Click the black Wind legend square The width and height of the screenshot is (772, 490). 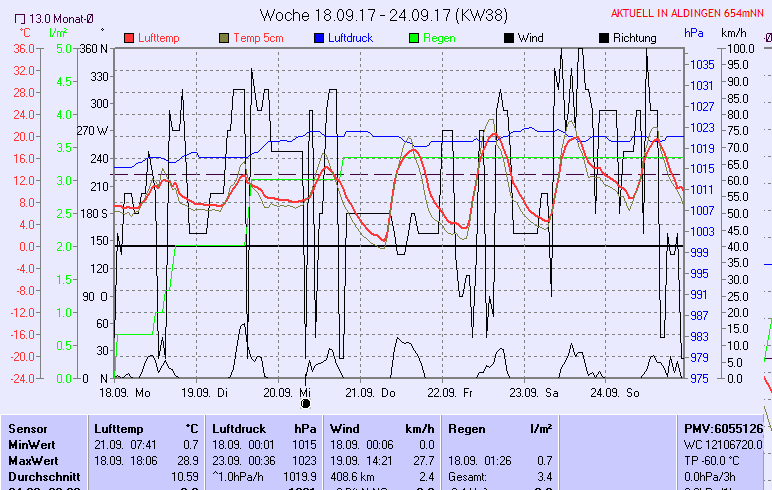point(509,38)
